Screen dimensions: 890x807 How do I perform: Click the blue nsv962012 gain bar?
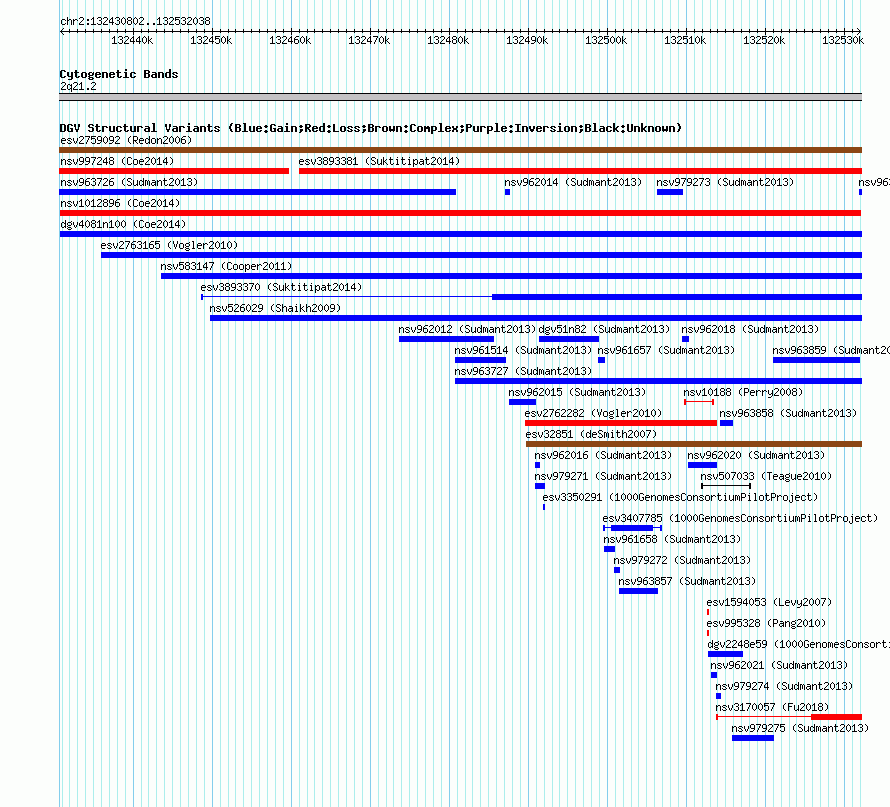point(446,339)
